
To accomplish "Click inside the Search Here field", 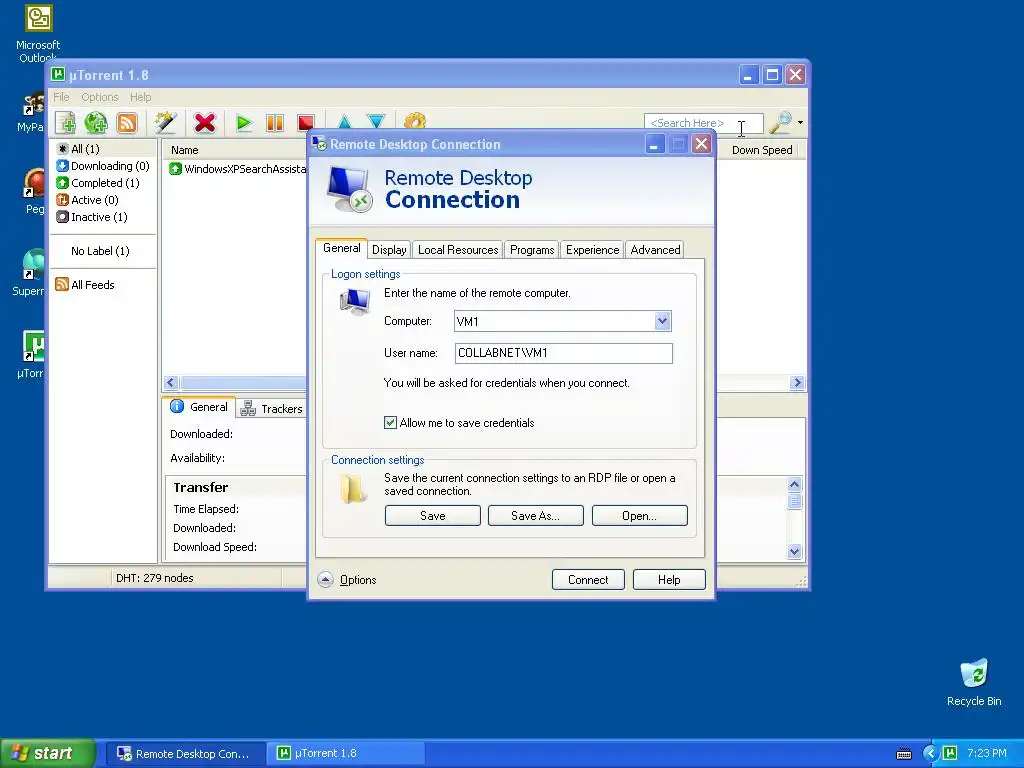I will [x=703, y=123].
